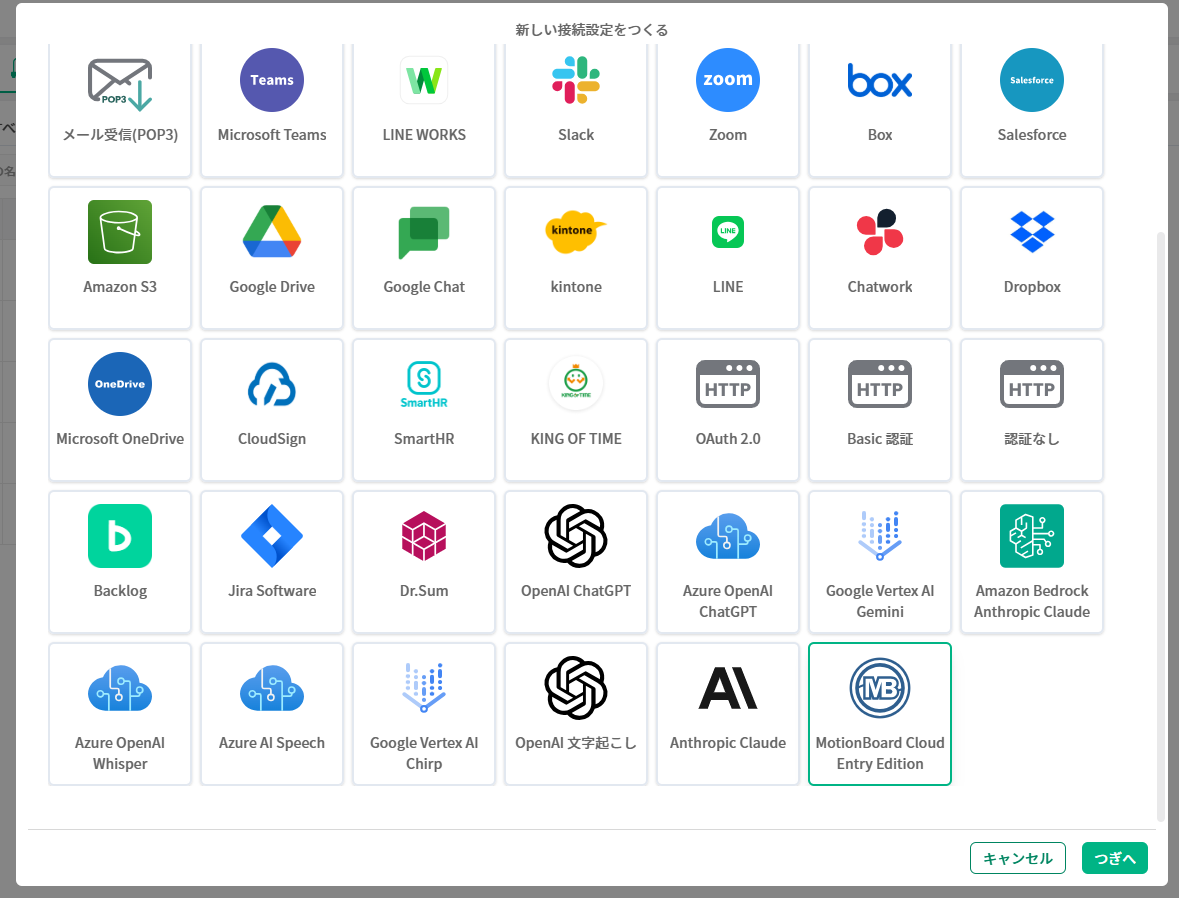The image size is (1179, 898).
Task: Select the MotionBoard Cloud Entry Edition tile
Action: (x=880, y=714)
